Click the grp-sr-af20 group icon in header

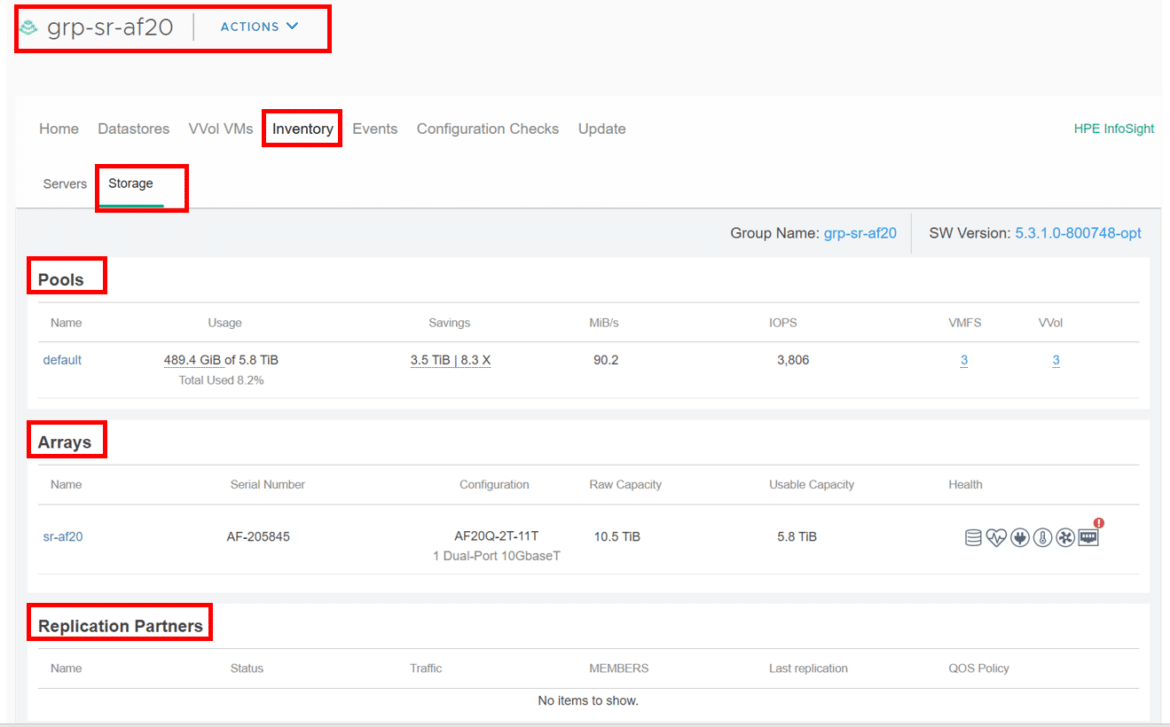28,28
